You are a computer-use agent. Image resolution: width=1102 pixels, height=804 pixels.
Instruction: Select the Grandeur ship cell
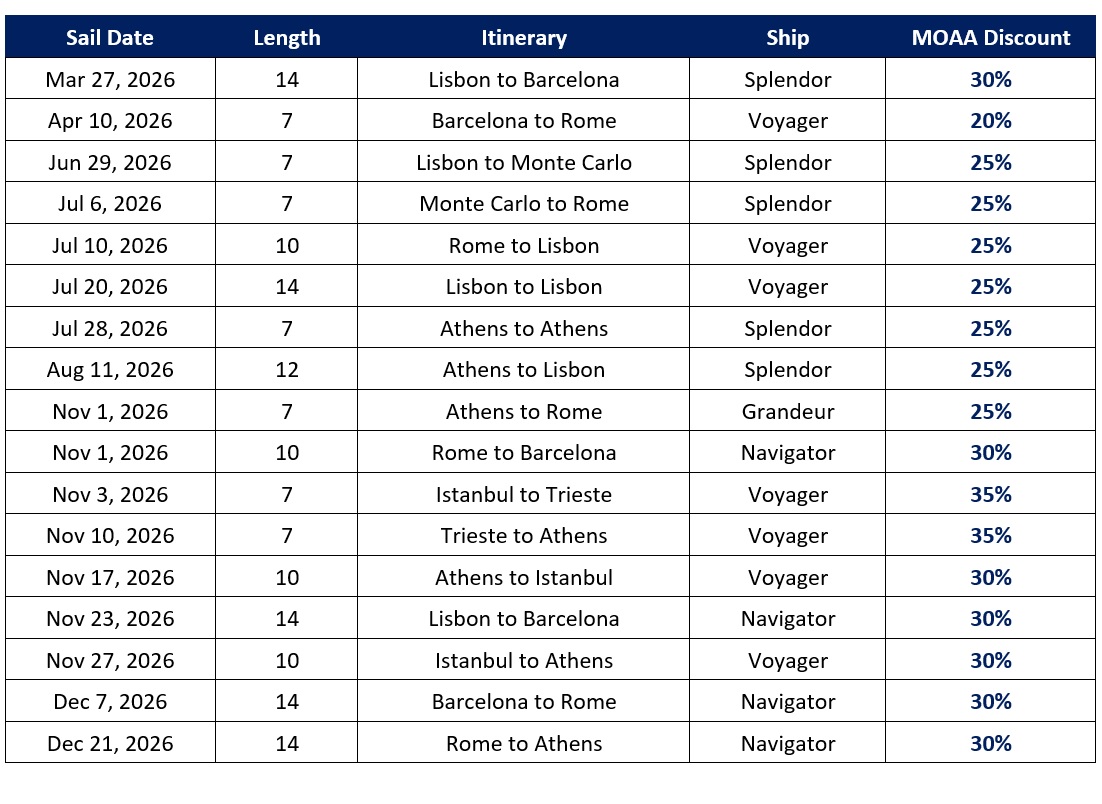(787, 412)
